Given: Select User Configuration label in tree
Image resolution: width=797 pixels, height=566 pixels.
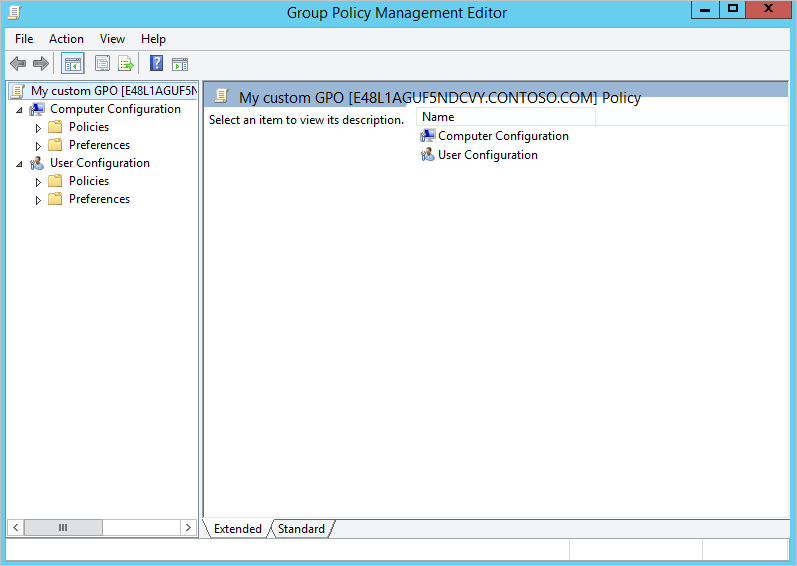Looking at the screenshot, I should click(x=100, y=163).
